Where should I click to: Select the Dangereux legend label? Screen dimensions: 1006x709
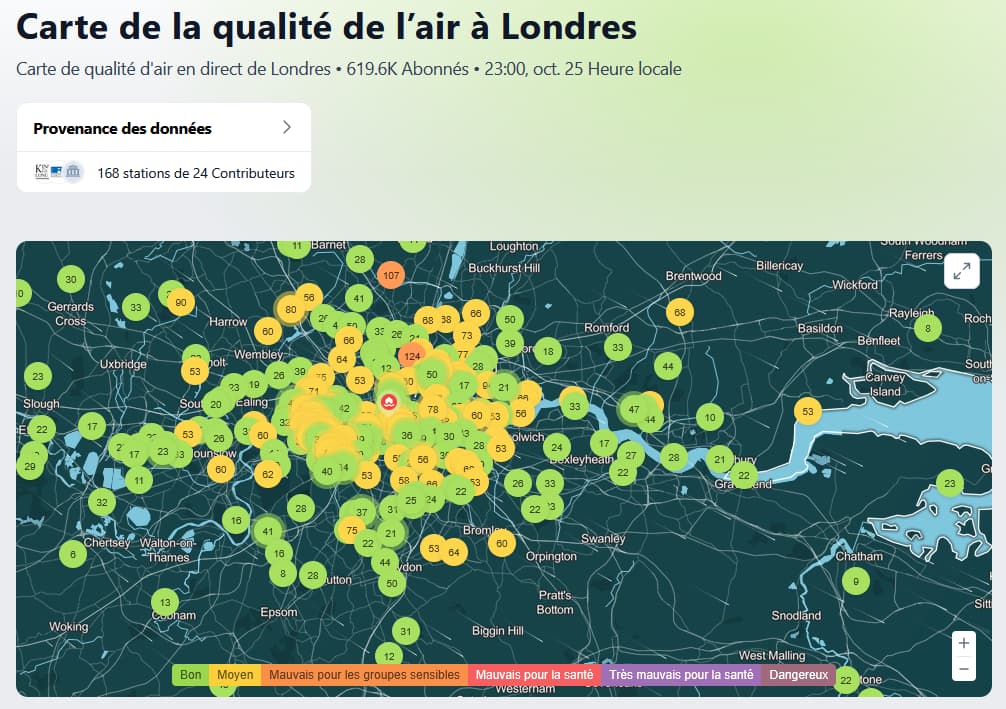[x=798, y=675]
